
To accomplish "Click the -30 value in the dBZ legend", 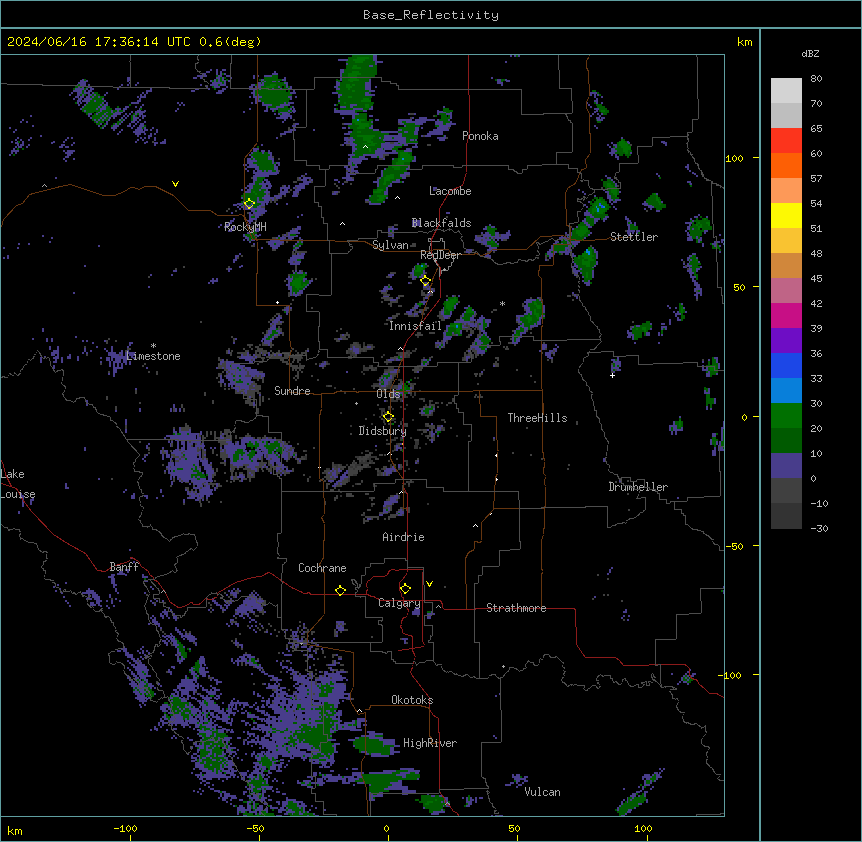I will [819, 528].
